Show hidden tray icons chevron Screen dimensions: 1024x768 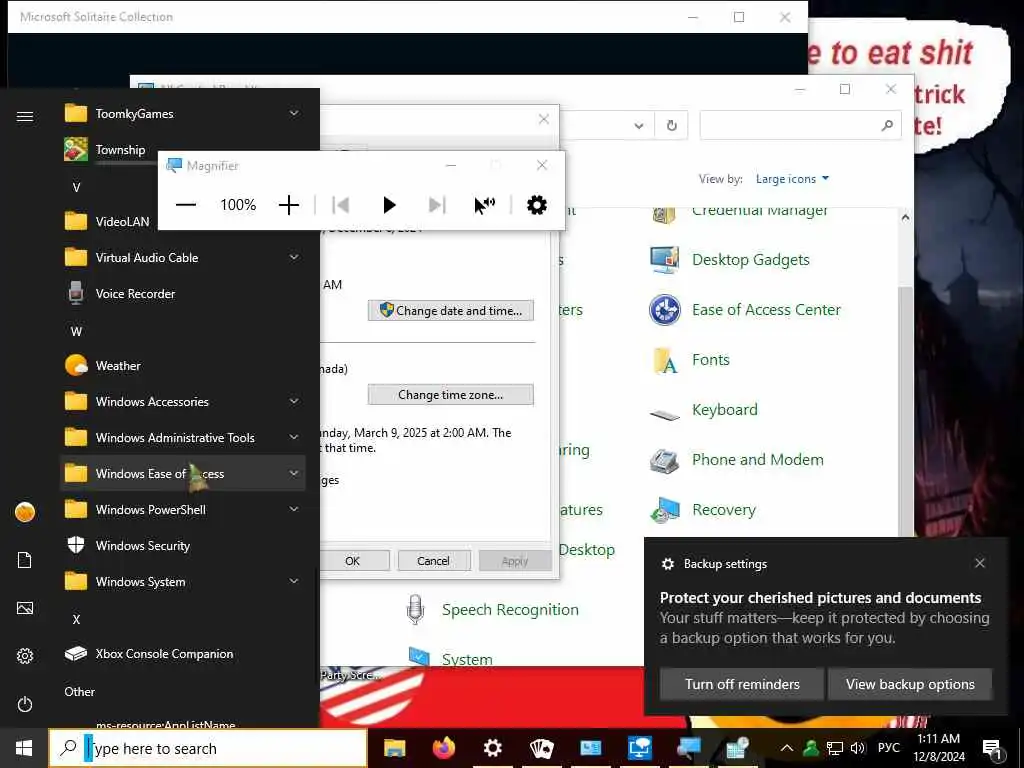click(x=787, y=748)
